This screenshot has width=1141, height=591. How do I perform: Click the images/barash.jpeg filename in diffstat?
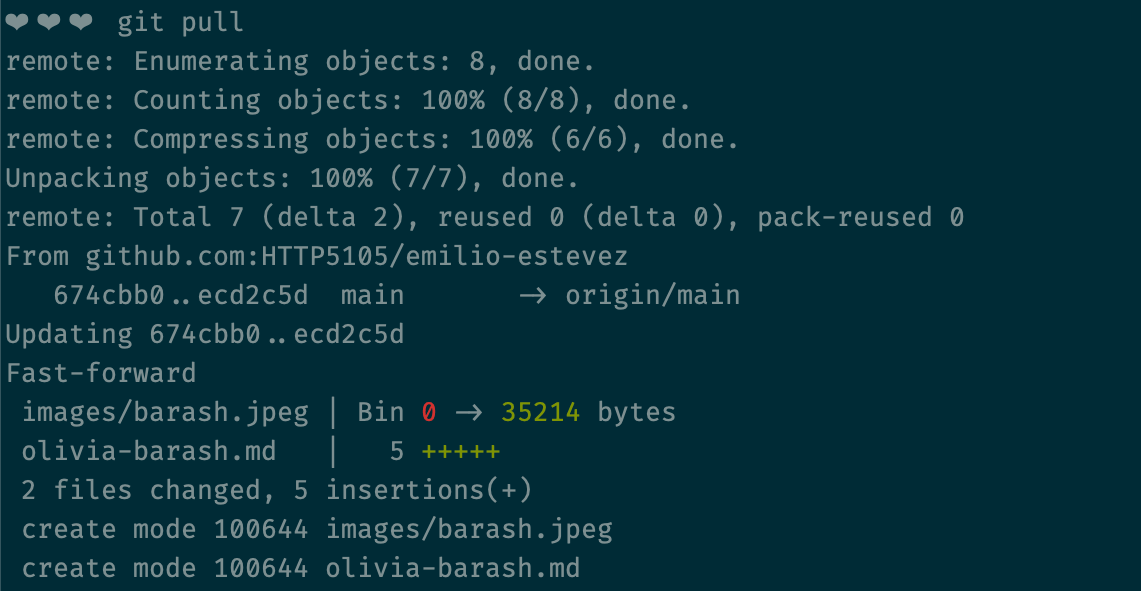click(165, 413)
